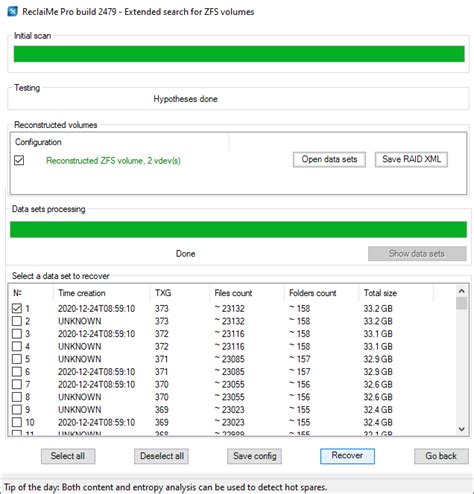Click the Initial scan progress bar
Screen dimensions: 474x494
click(239, 54)
